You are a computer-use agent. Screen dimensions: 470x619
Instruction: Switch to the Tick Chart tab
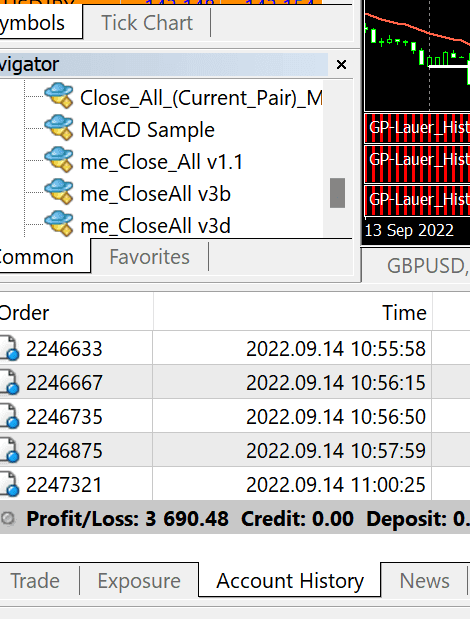pos(147,23)
